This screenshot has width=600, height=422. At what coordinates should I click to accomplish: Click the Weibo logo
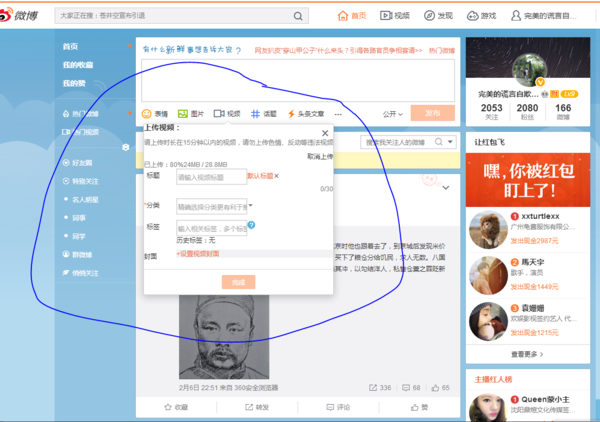tap(19, 15)
